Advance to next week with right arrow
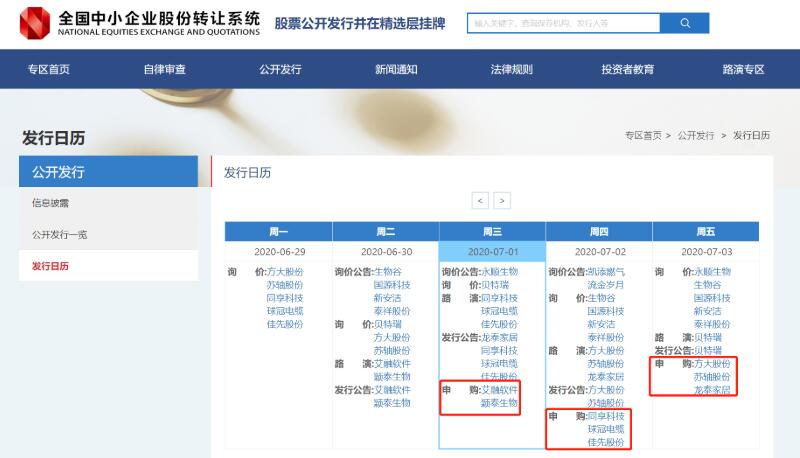Viewport: 800px width, 458px height. (502, 200)
